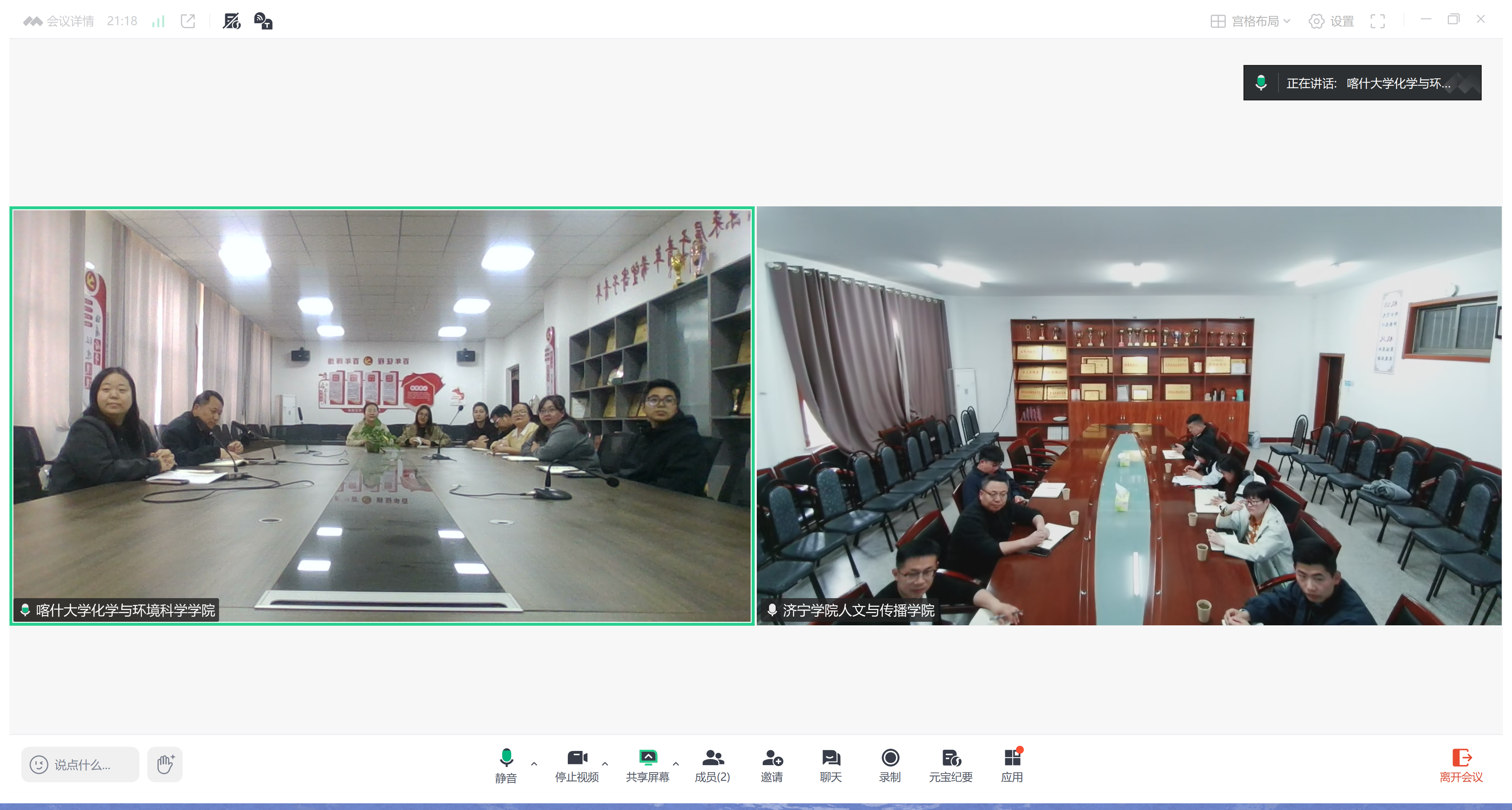The height and width of the screenshot is (810, 1512).
Task: Mute the microphone with 静音 button
Action: pos(506,765)
